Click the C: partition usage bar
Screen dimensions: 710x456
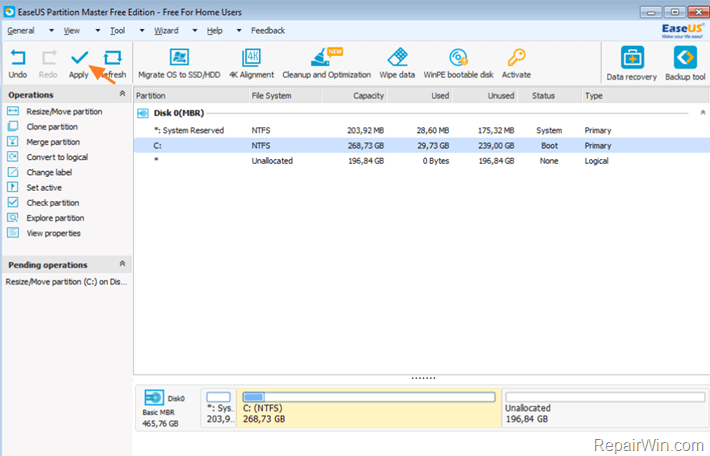[369, 397]
